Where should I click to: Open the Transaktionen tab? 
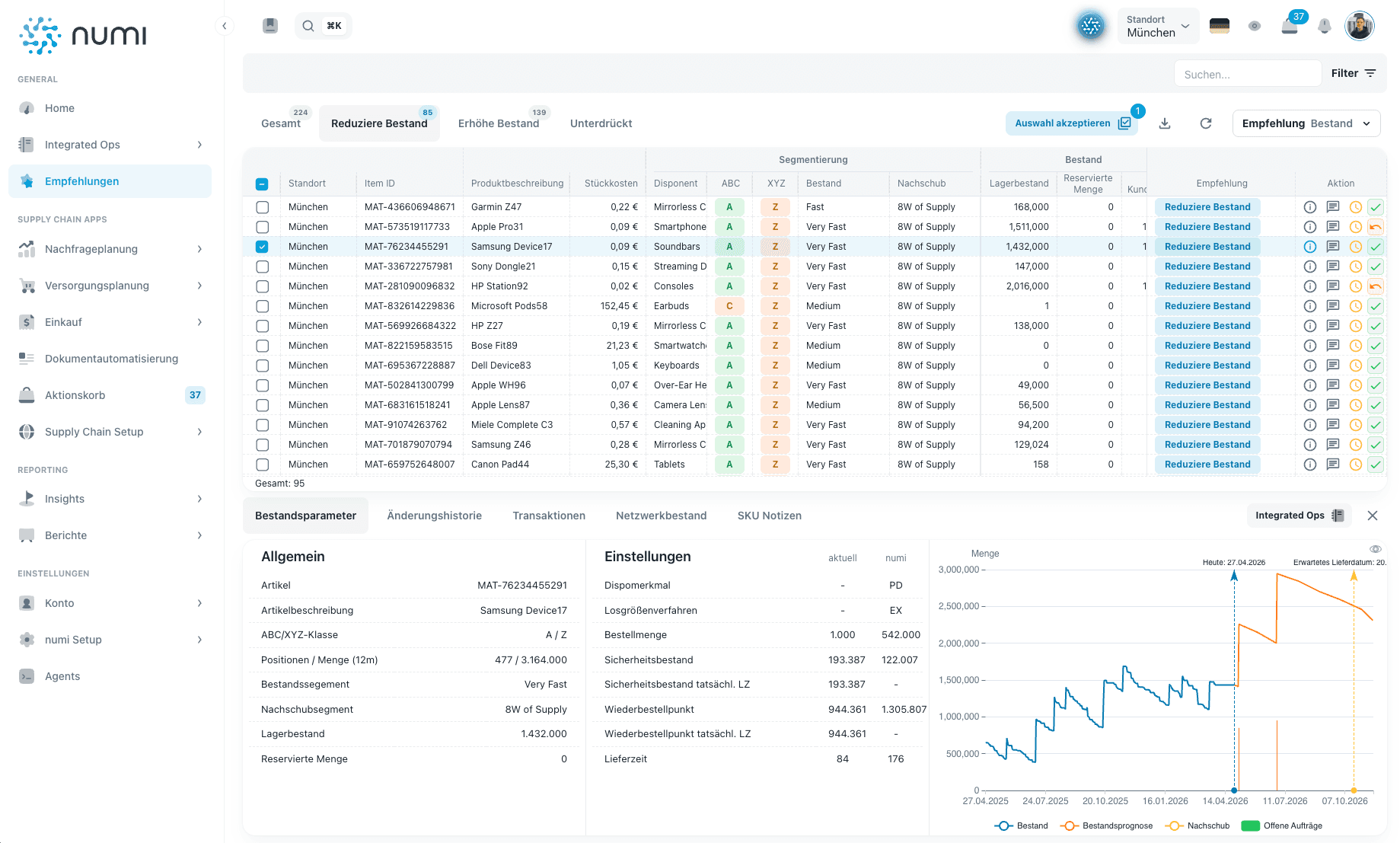549,516
